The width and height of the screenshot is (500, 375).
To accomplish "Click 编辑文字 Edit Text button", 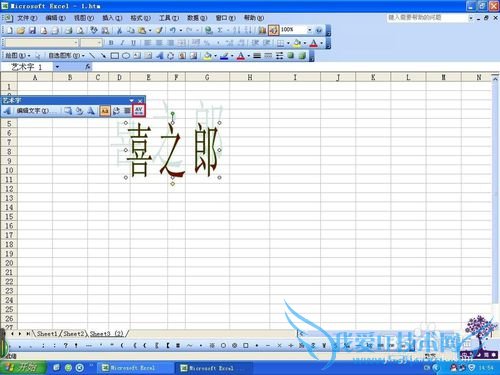I will pos(37,111).
